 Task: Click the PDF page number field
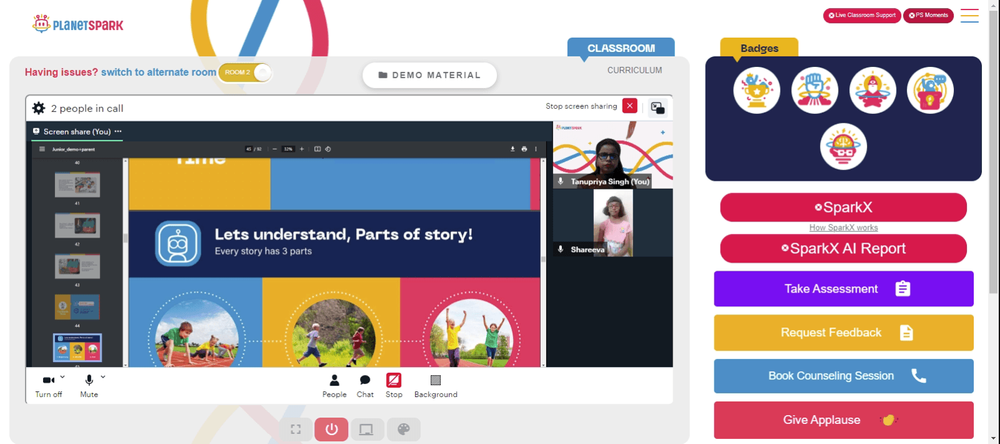249,149
